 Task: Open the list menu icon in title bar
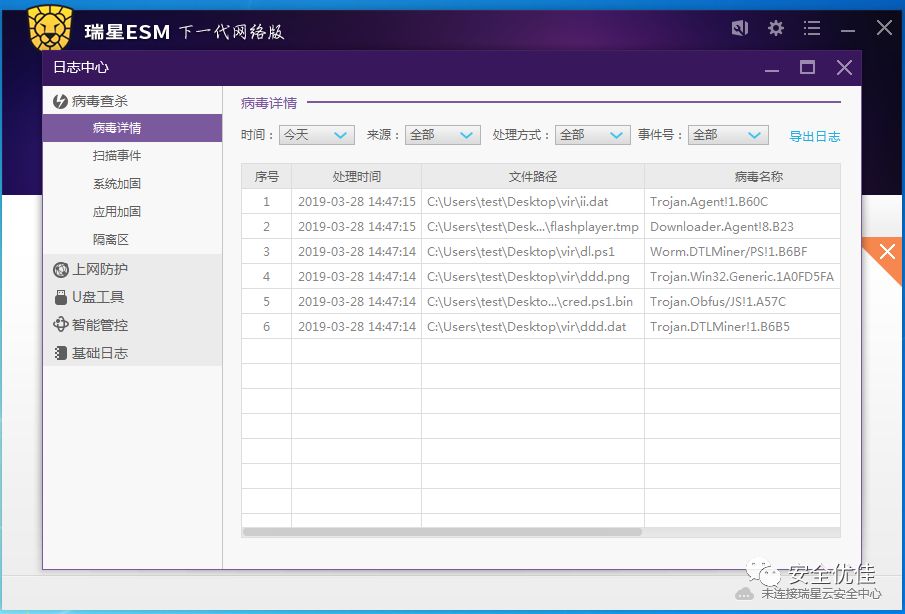(811, 28)
